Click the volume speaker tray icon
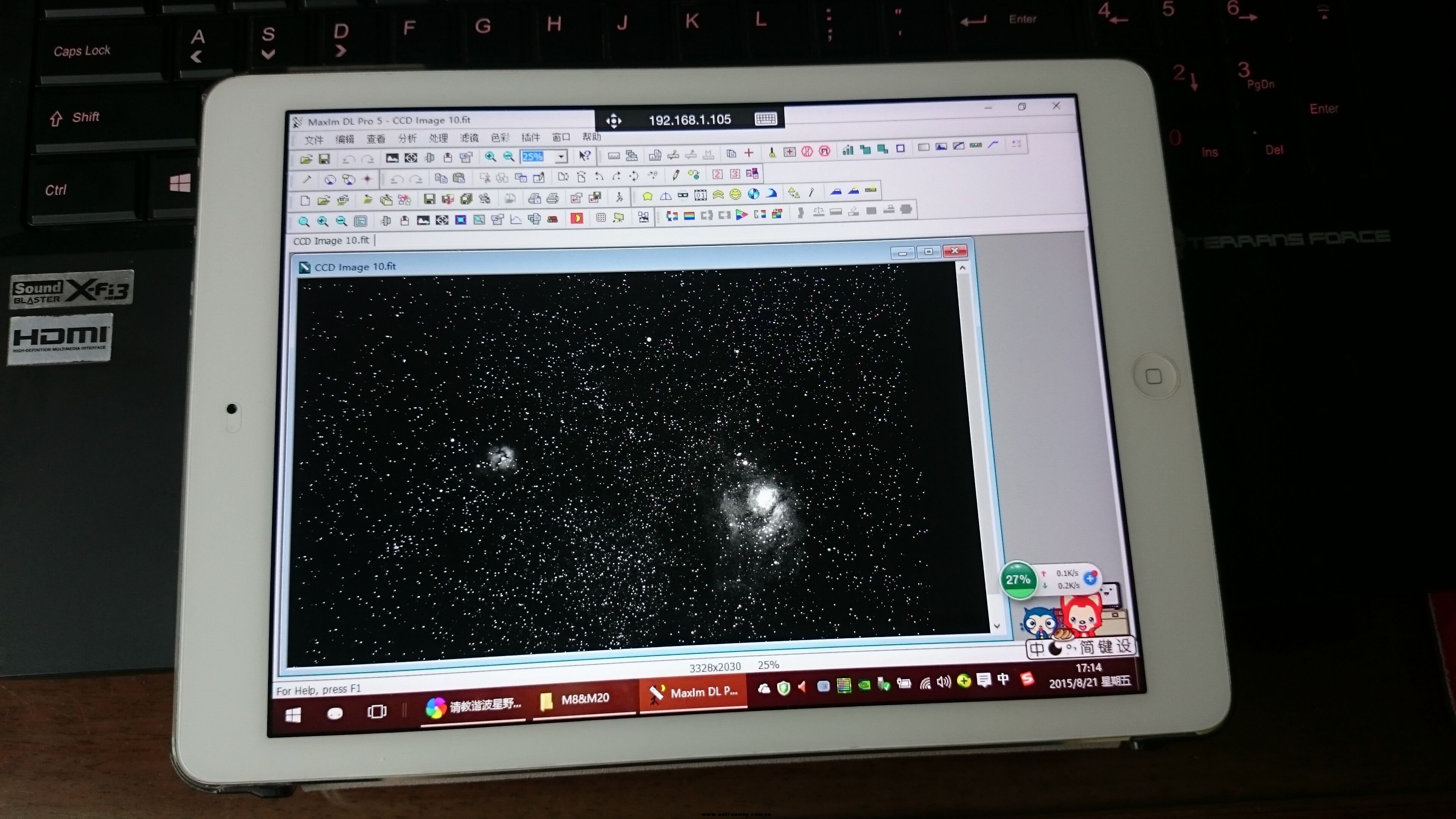 pyautogui.click(x=943, y=682)
